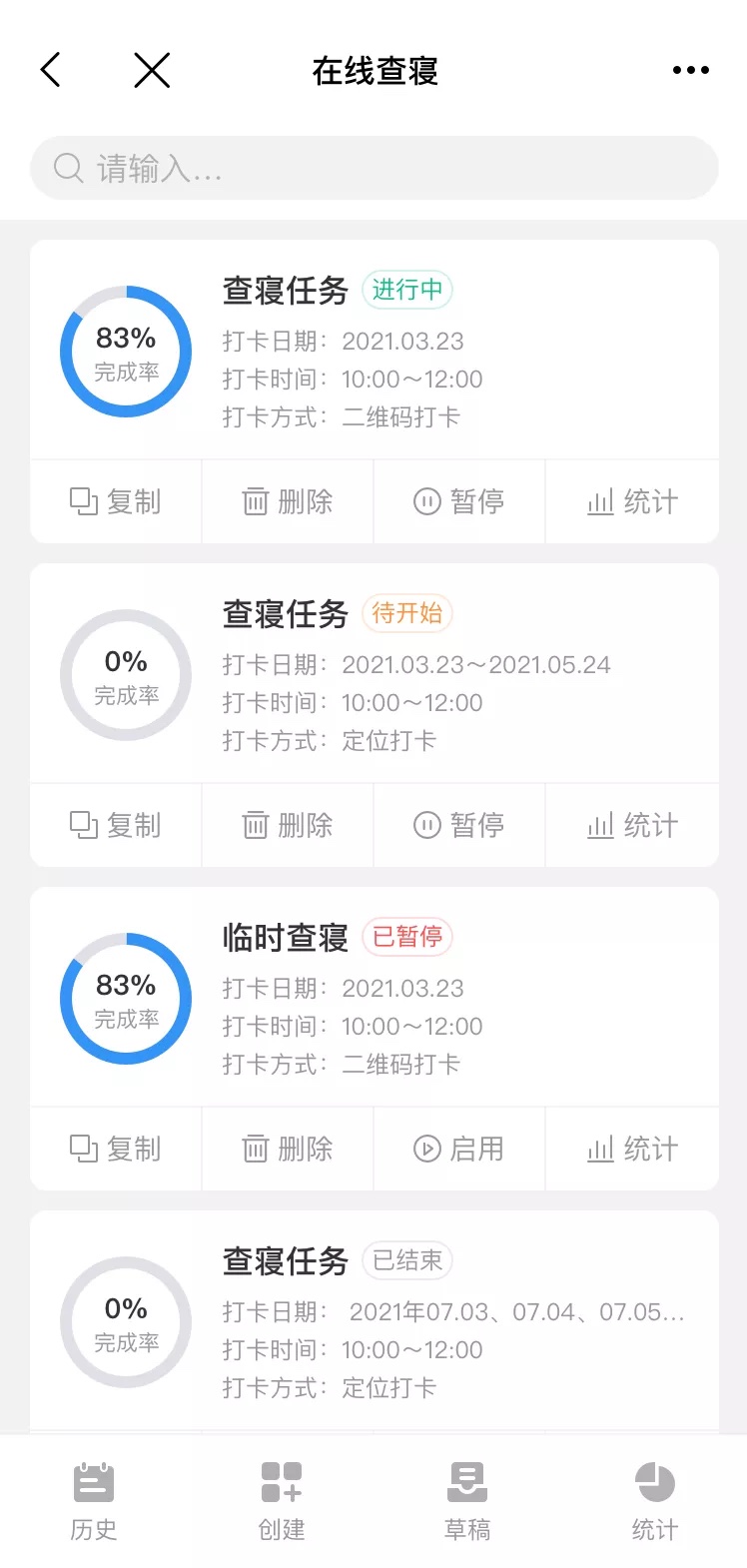The height and width of the screenshot is (1568, 747).
Task: Switch to the 历史 tab
Action: [x=94, y=1500]
